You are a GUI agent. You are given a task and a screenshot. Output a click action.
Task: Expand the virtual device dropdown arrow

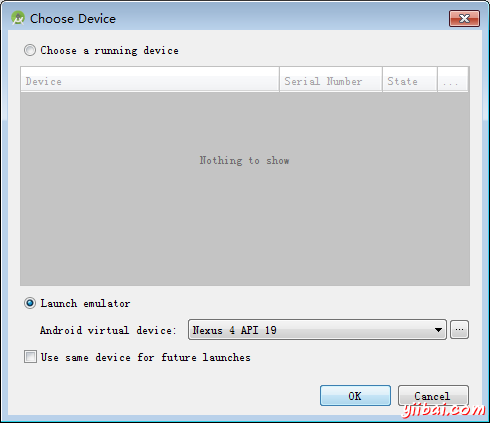pos(438,330)
